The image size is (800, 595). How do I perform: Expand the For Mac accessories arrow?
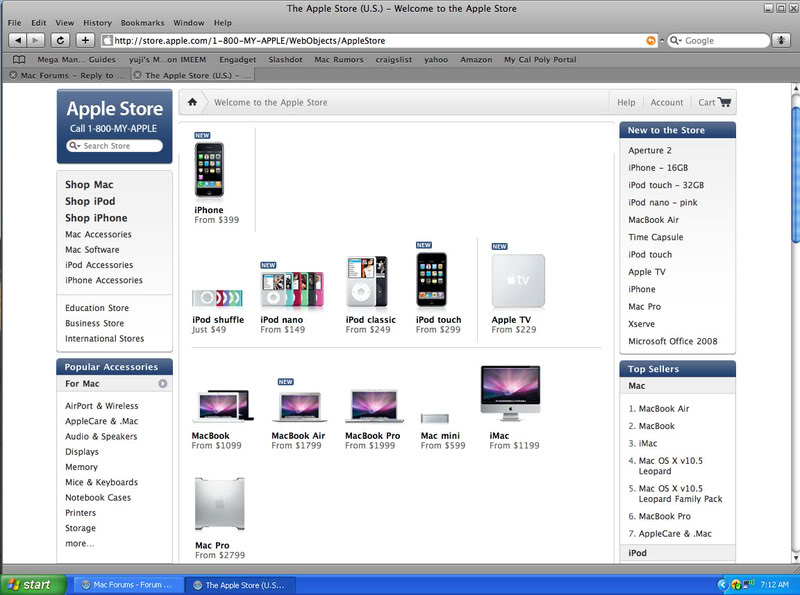162,384
